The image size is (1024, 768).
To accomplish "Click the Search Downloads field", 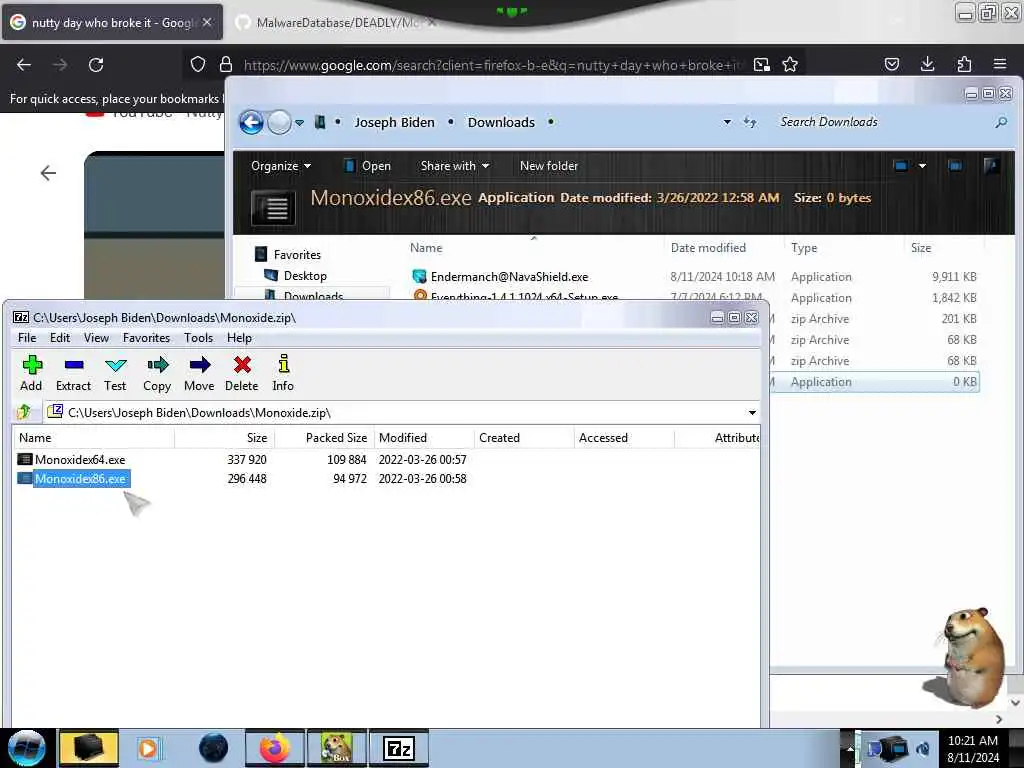I will 882,122.
